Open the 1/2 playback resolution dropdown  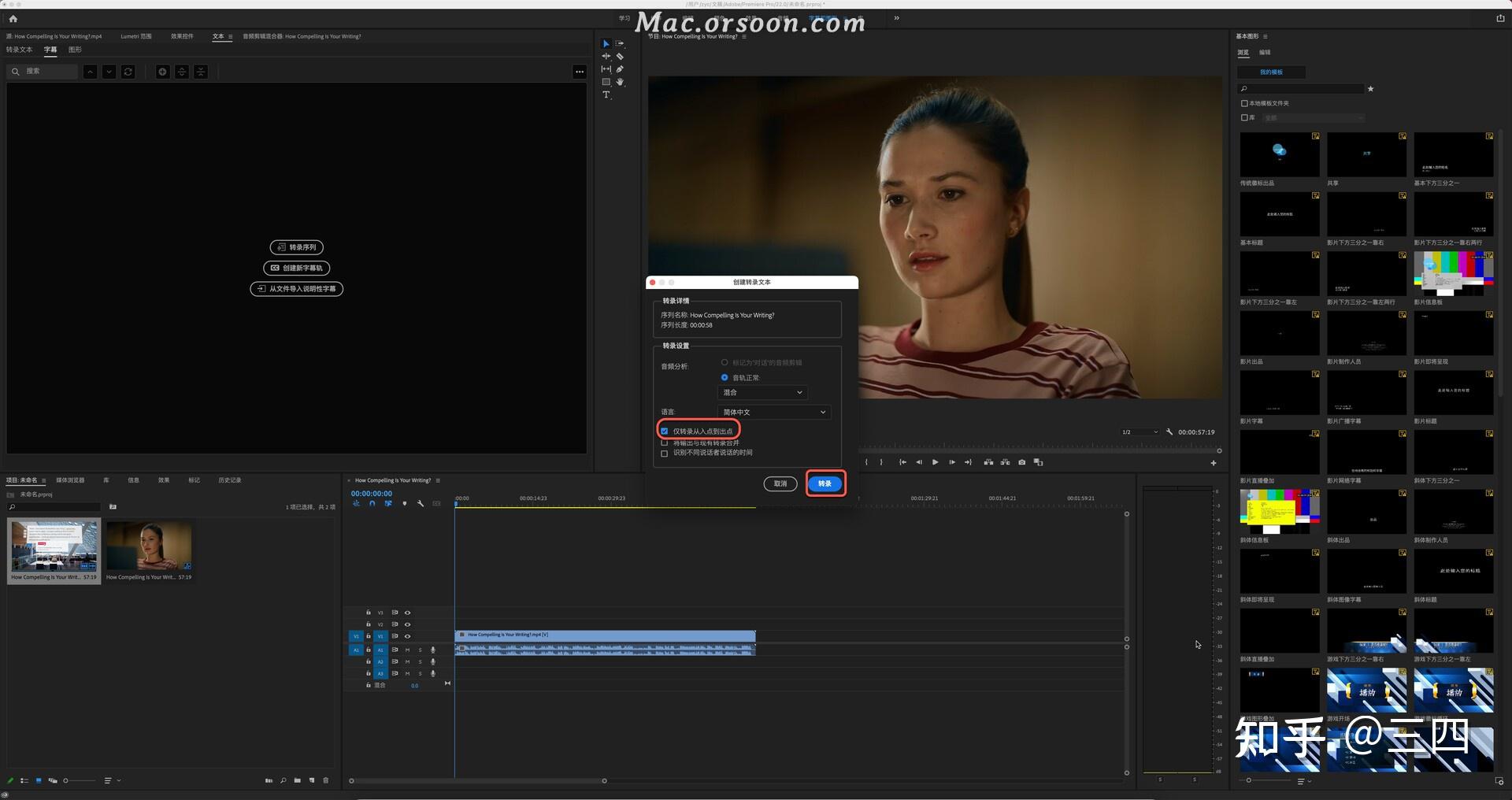(1140, 431)
